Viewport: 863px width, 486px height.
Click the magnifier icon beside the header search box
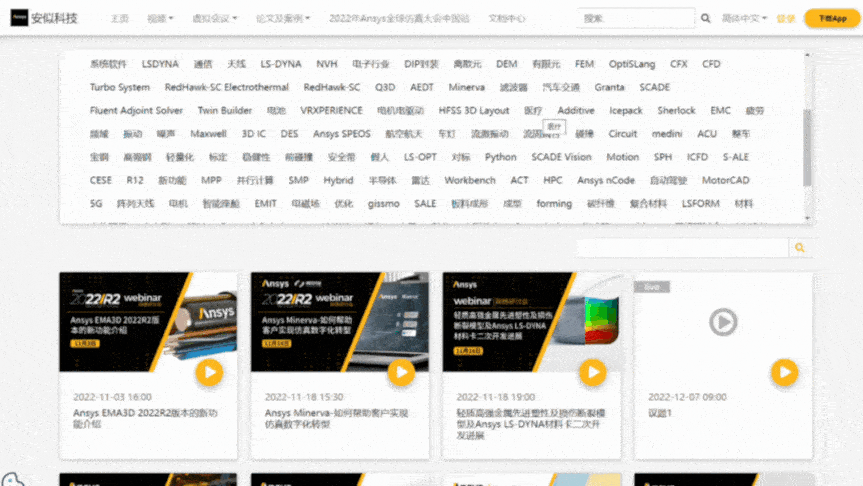pos(706,18)
